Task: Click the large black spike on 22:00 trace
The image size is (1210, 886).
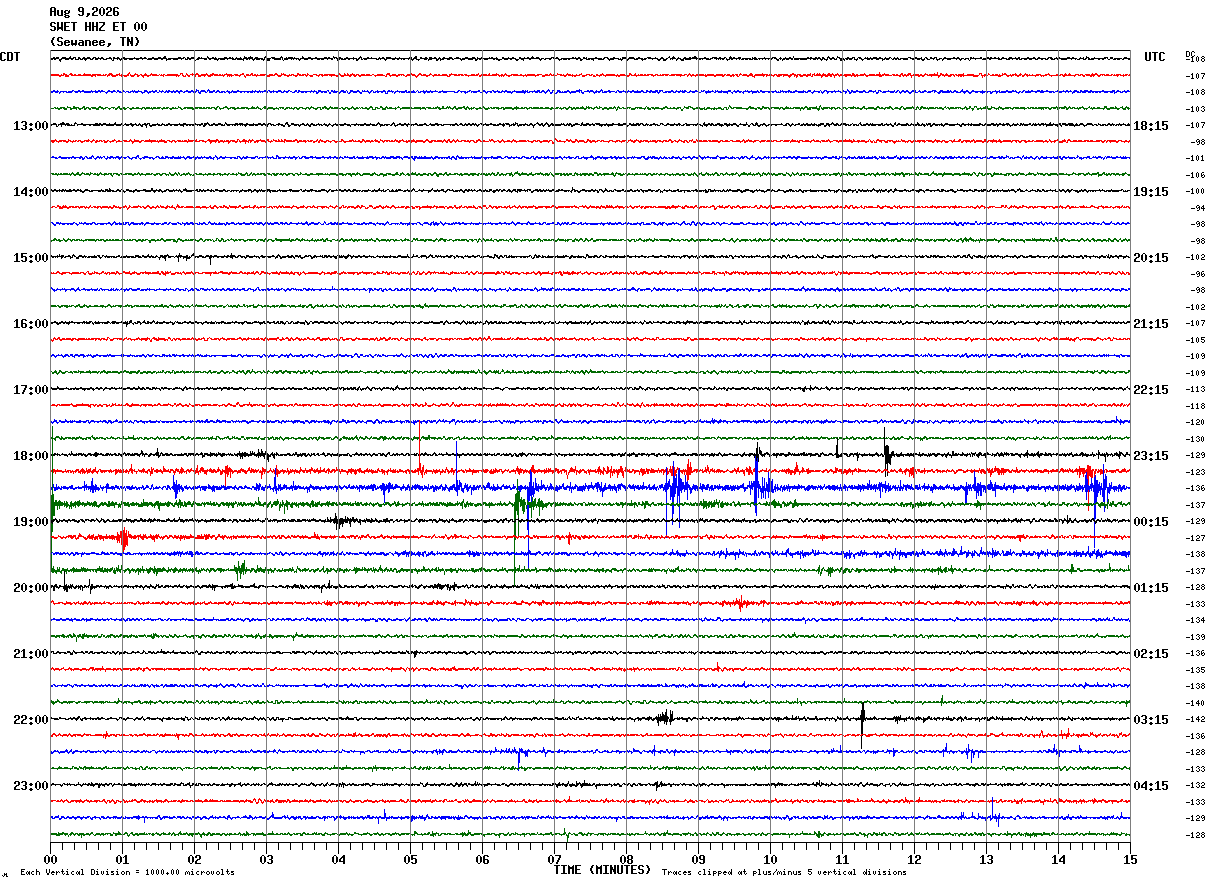Action: pos(862,722)
